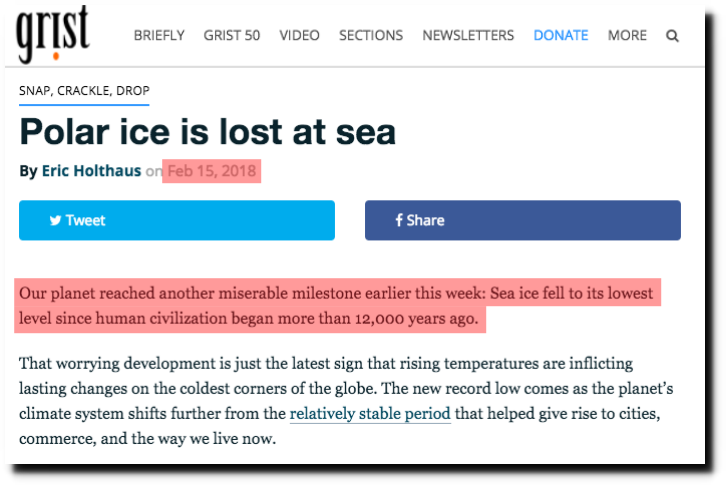Expand the More menu
This screenshot has width=726, height=485.
tap(627, 35)
